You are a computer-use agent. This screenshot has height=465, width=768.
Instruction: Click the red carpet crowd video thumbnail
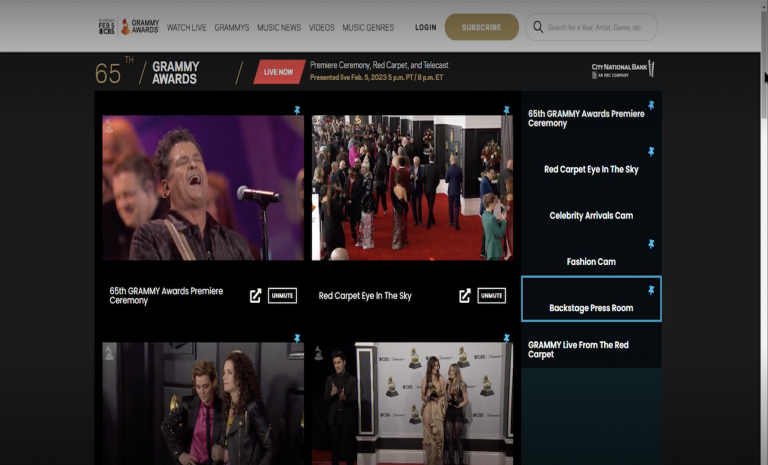pyautogui.click(x=412, y=188)
